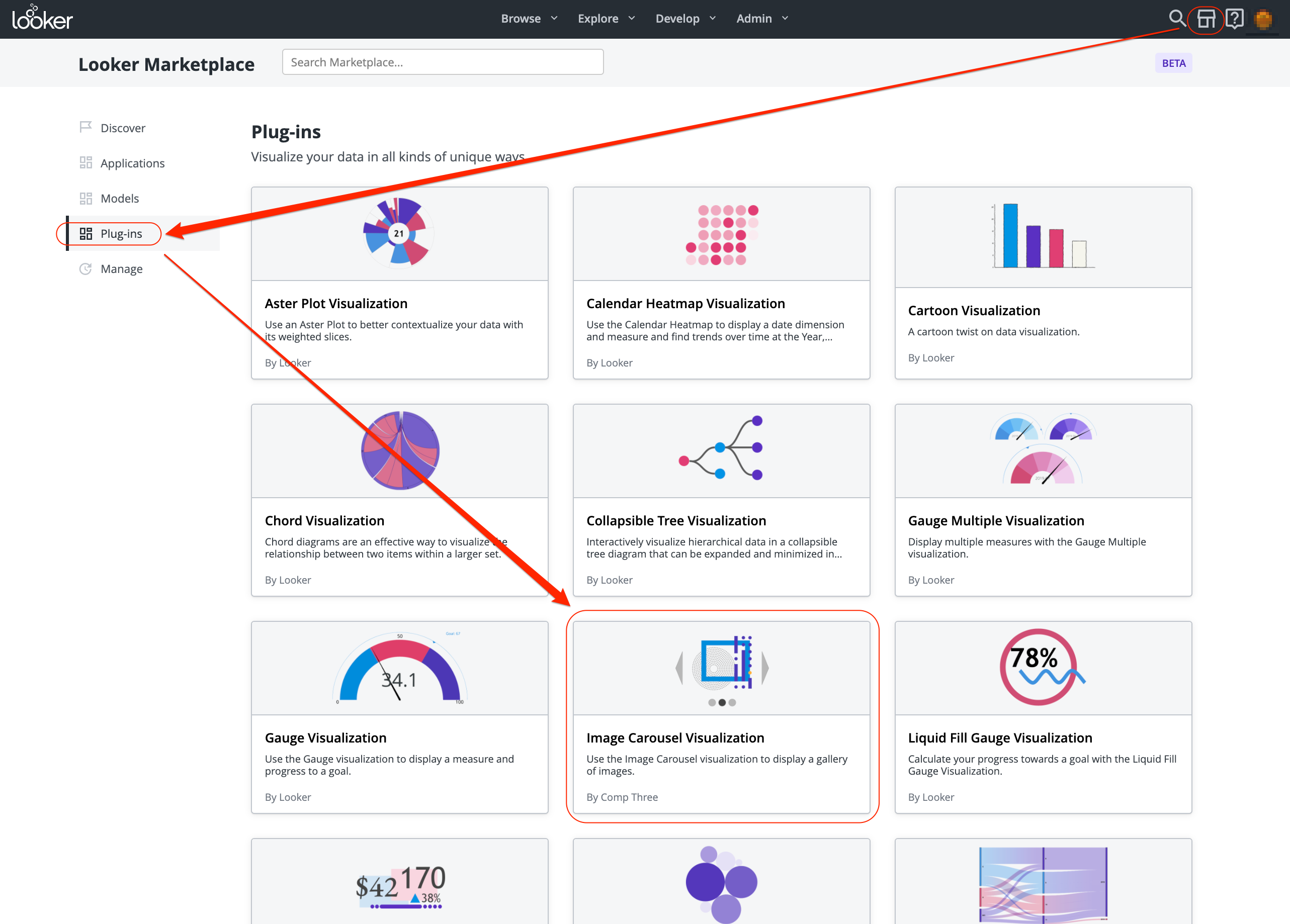Image resolution: width=1290 pixels, height=924 pixels.
Task: Click the Calendar Heatmap thumbnail image
Action: [721, 234]
